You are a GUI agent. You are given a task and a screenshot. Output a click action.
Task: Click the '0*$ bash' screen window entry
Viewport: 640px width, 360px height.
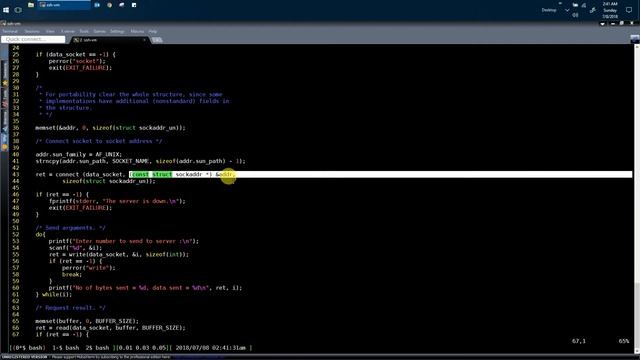[28, 348]
